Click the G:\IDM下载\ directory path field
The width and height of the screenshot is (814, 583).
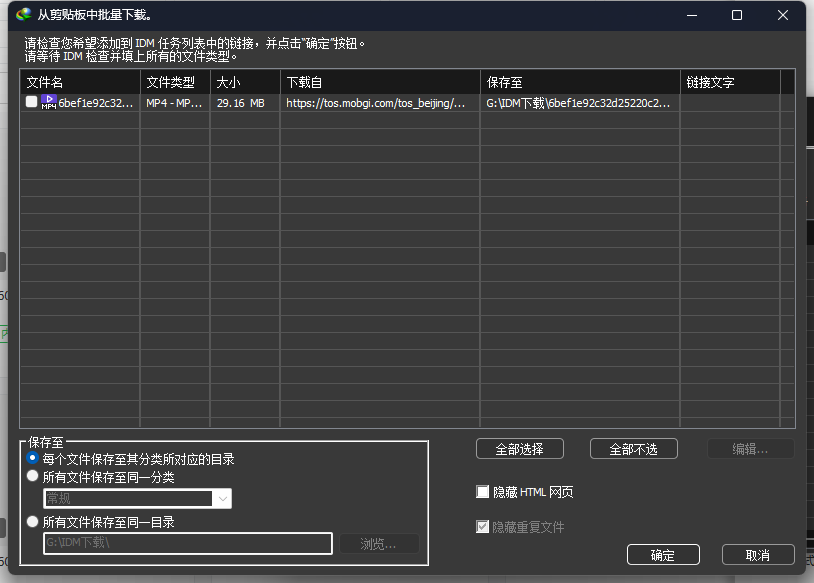pos(187,543)
